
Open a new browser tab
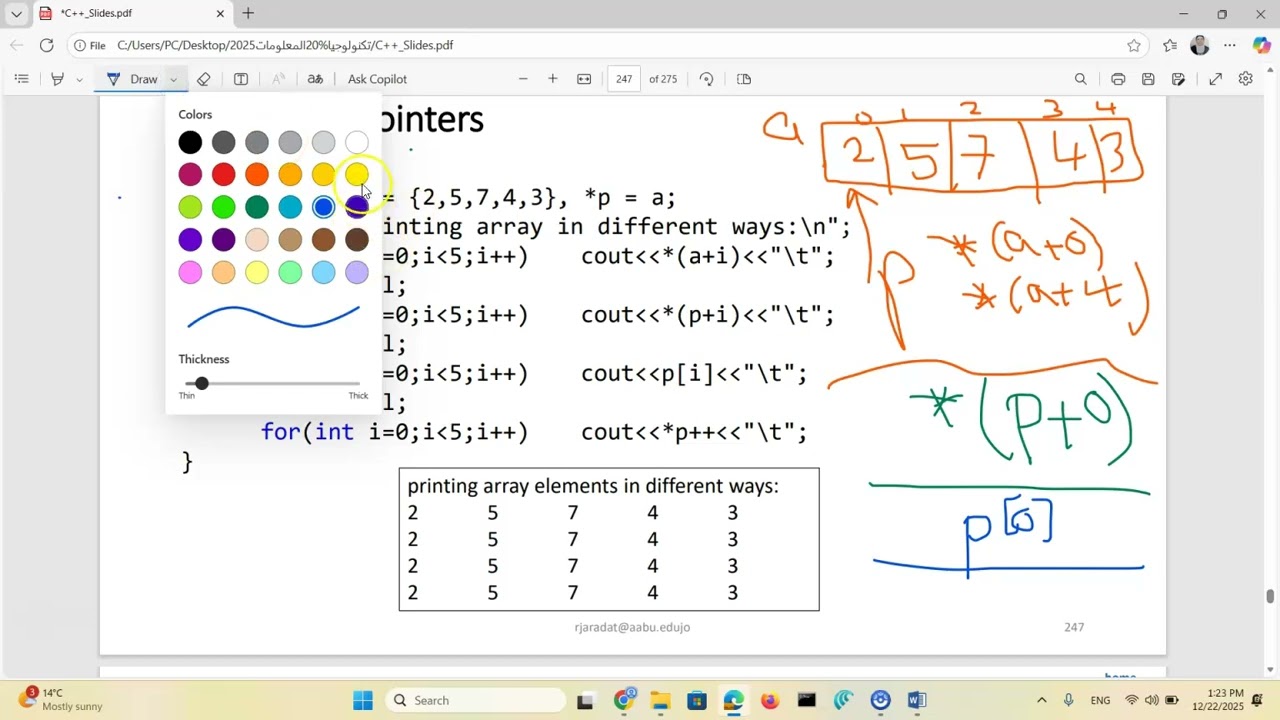tap(248, 13)
